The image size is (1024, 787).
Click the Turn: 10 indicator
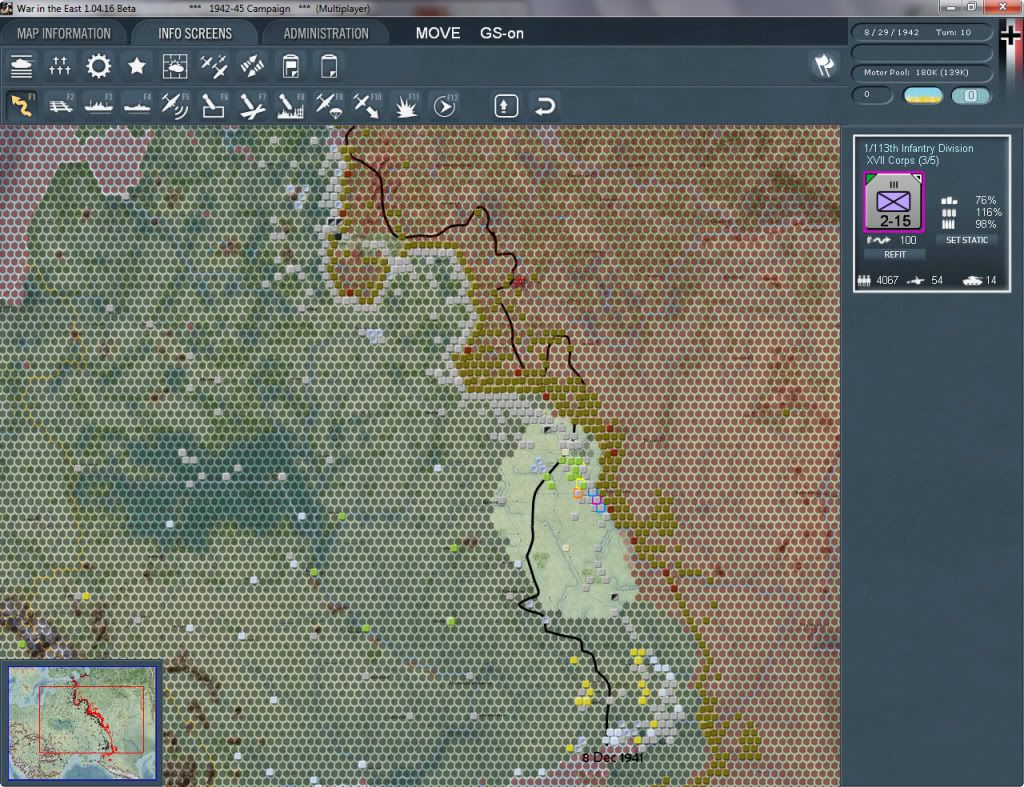coord(953,32)
